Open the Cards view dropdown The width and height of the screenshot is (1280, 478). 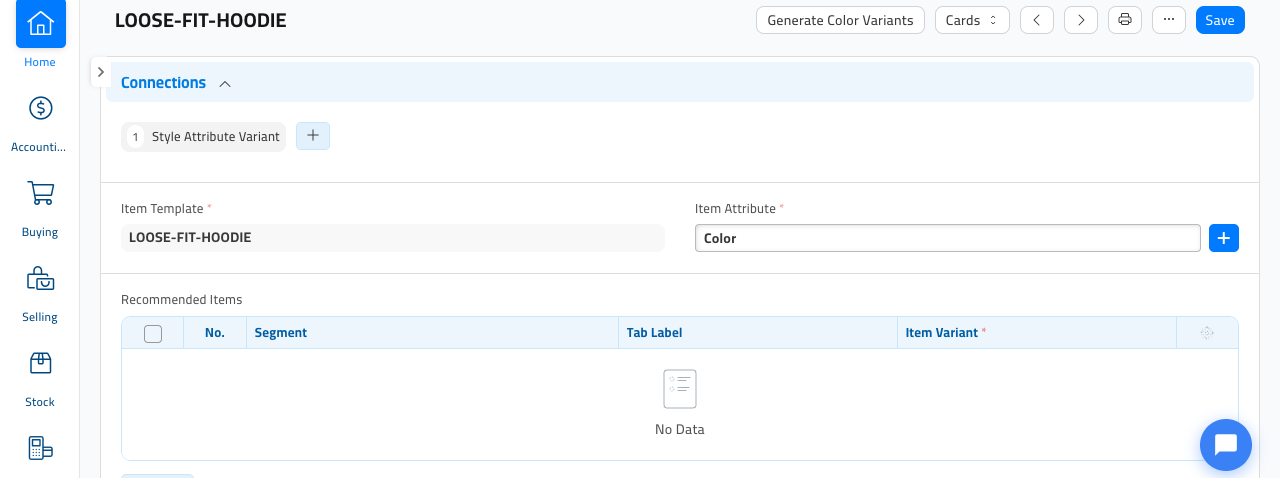(x=972, y=20)
